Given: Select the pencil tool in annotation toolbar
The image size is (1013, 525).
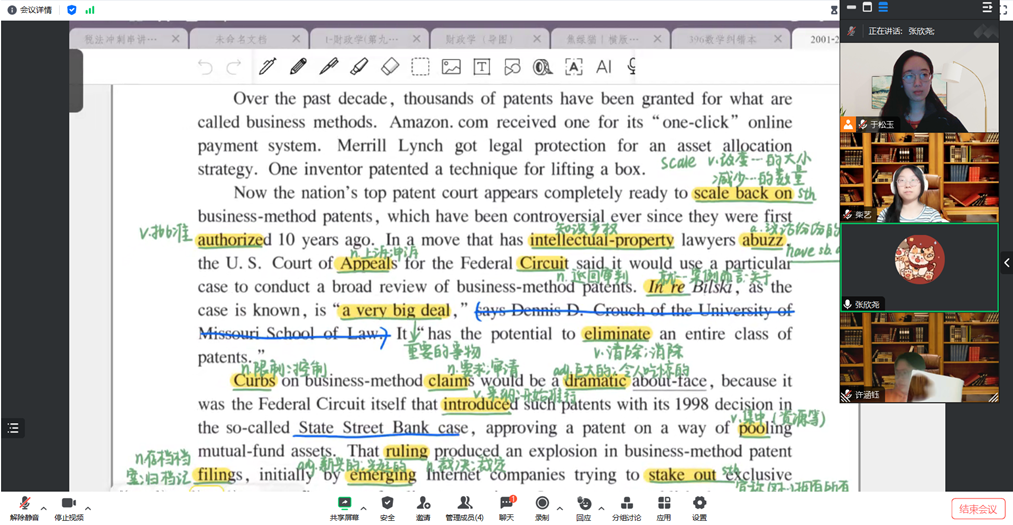Looking at the screenshot, I should 298,67.
